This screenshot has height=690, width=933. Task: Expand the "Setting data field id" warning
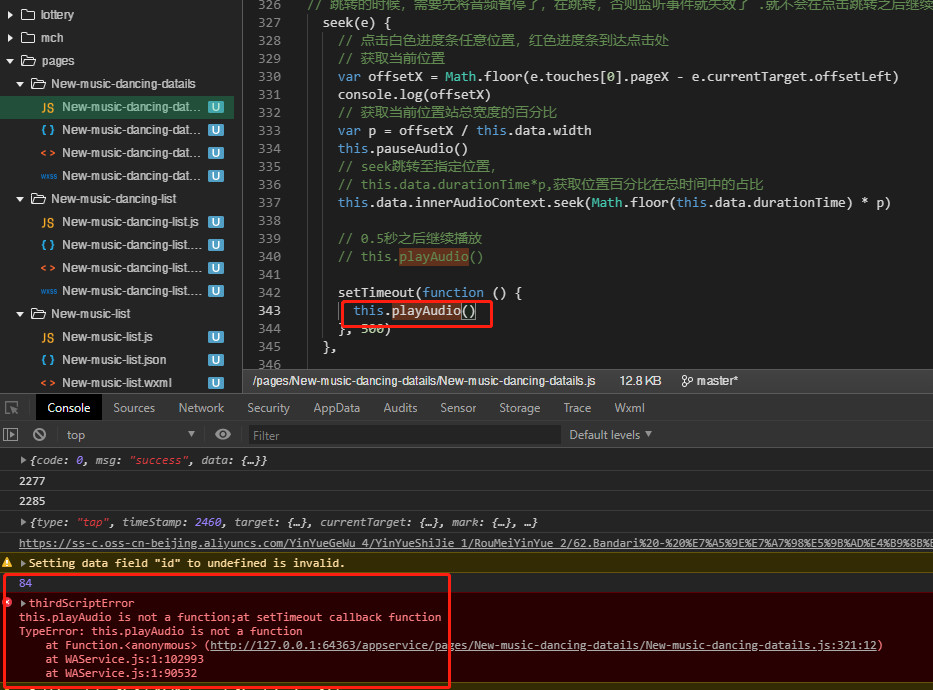[x=23, y=563]
